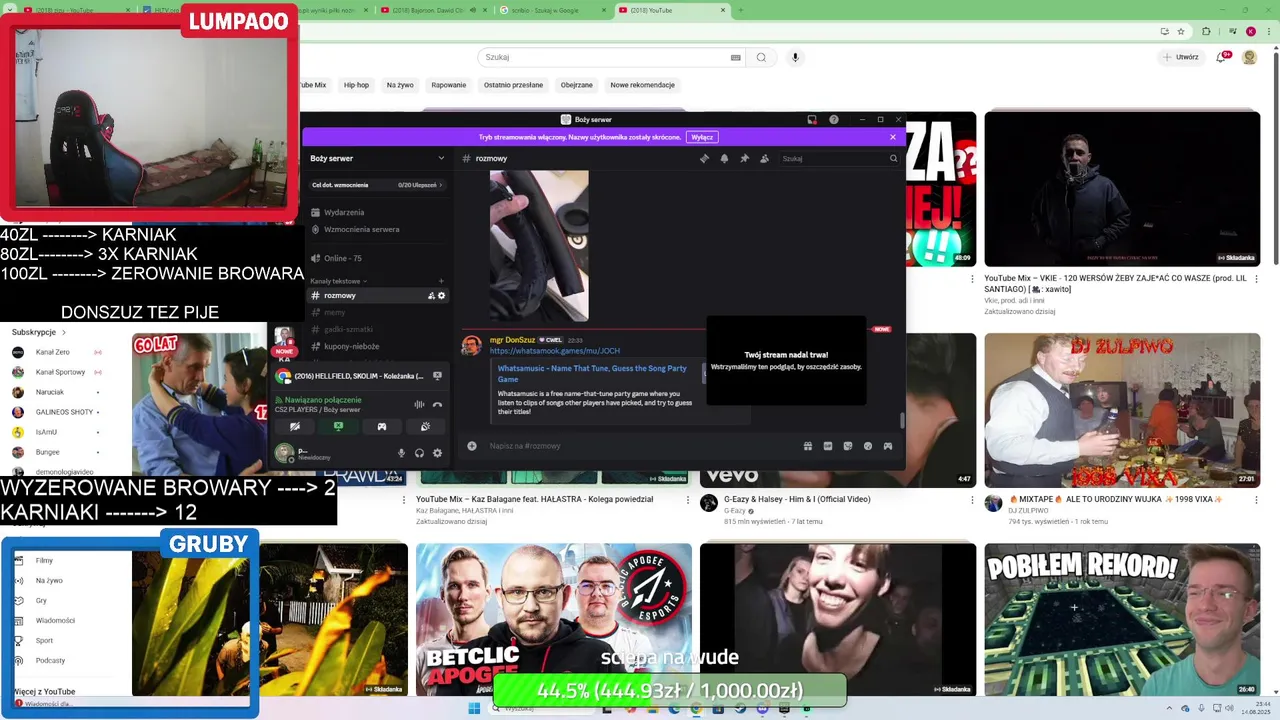Open YouTube account avatar menu
The width and height of the screenshot is (1280, 720).
pos(1249,57)
